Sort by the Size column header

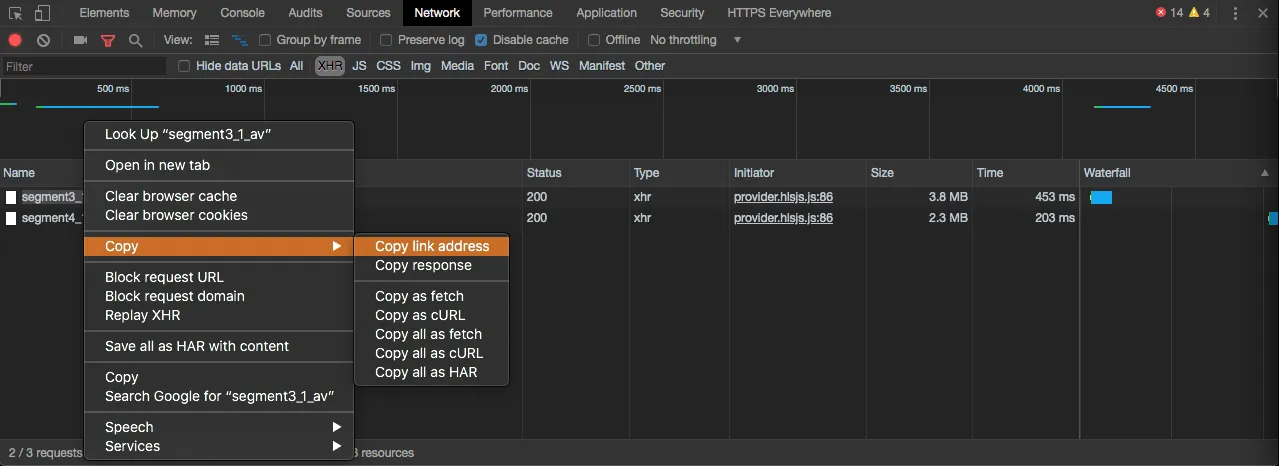click(921, 173)
